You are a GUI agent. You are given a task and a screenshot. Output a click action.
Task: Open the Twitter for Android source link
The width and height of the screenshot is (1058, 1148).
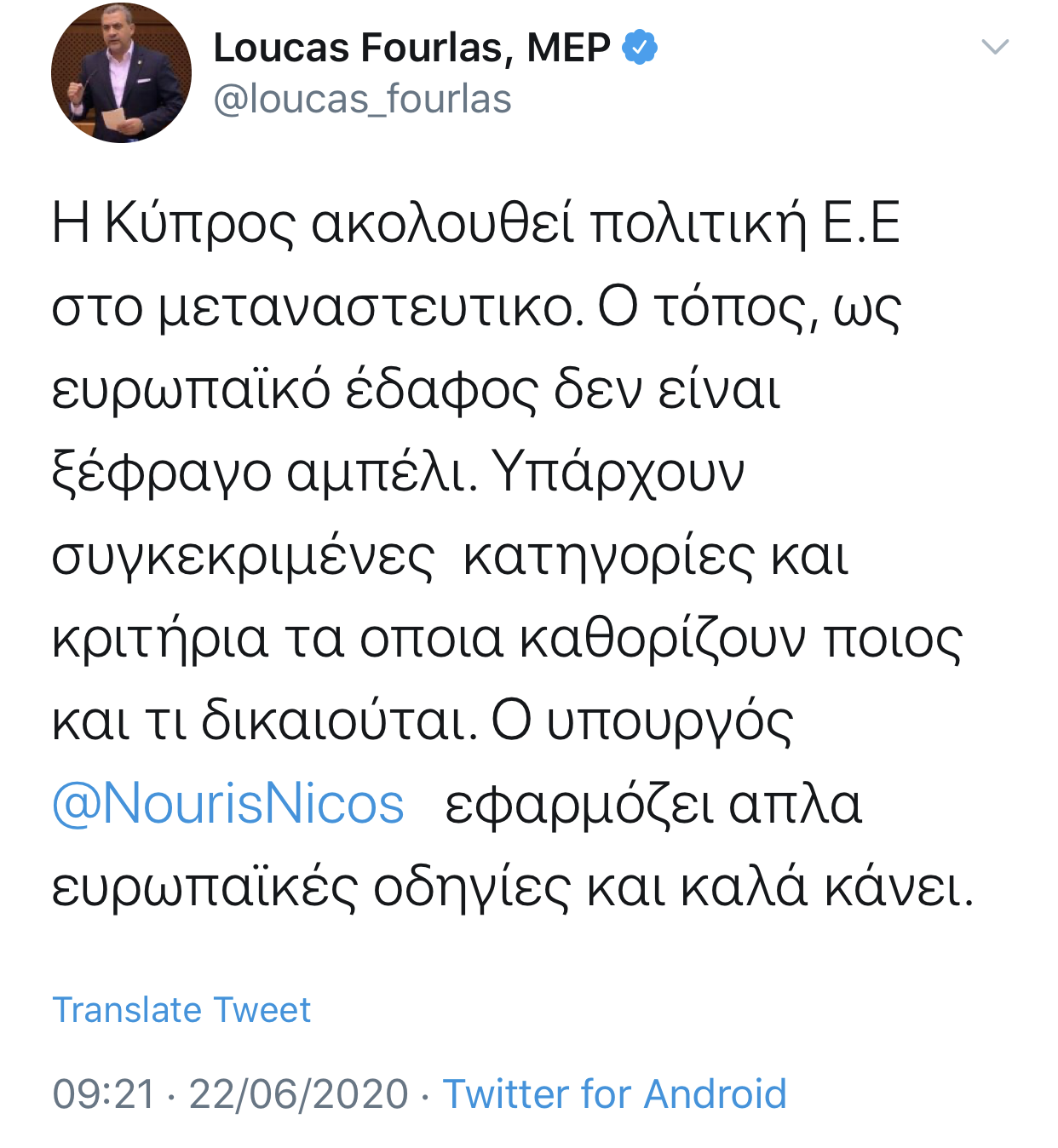(x=614, y=1093)
